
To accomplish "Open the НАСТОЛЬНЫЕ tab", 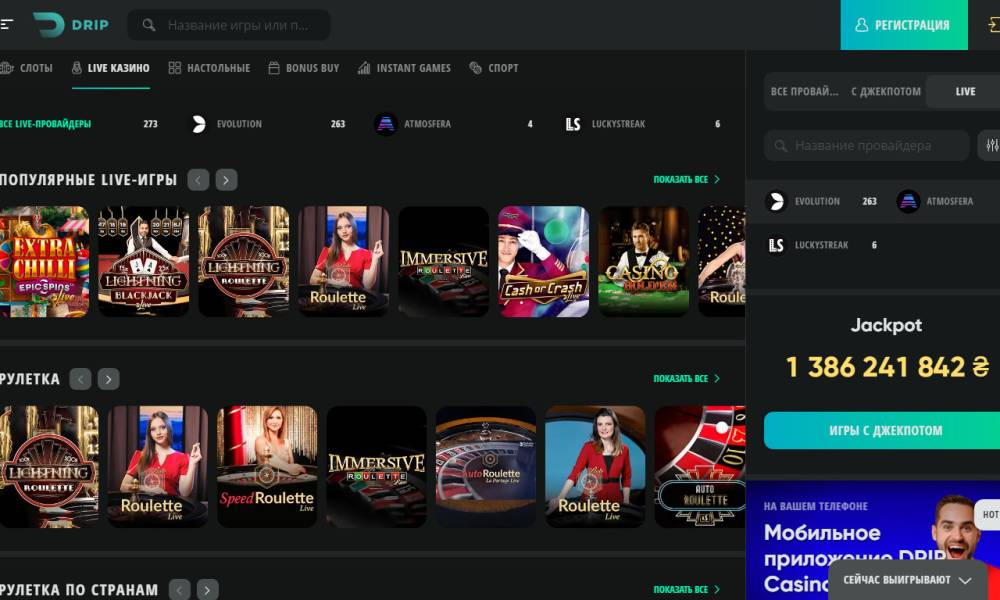I will click(209, 68).
